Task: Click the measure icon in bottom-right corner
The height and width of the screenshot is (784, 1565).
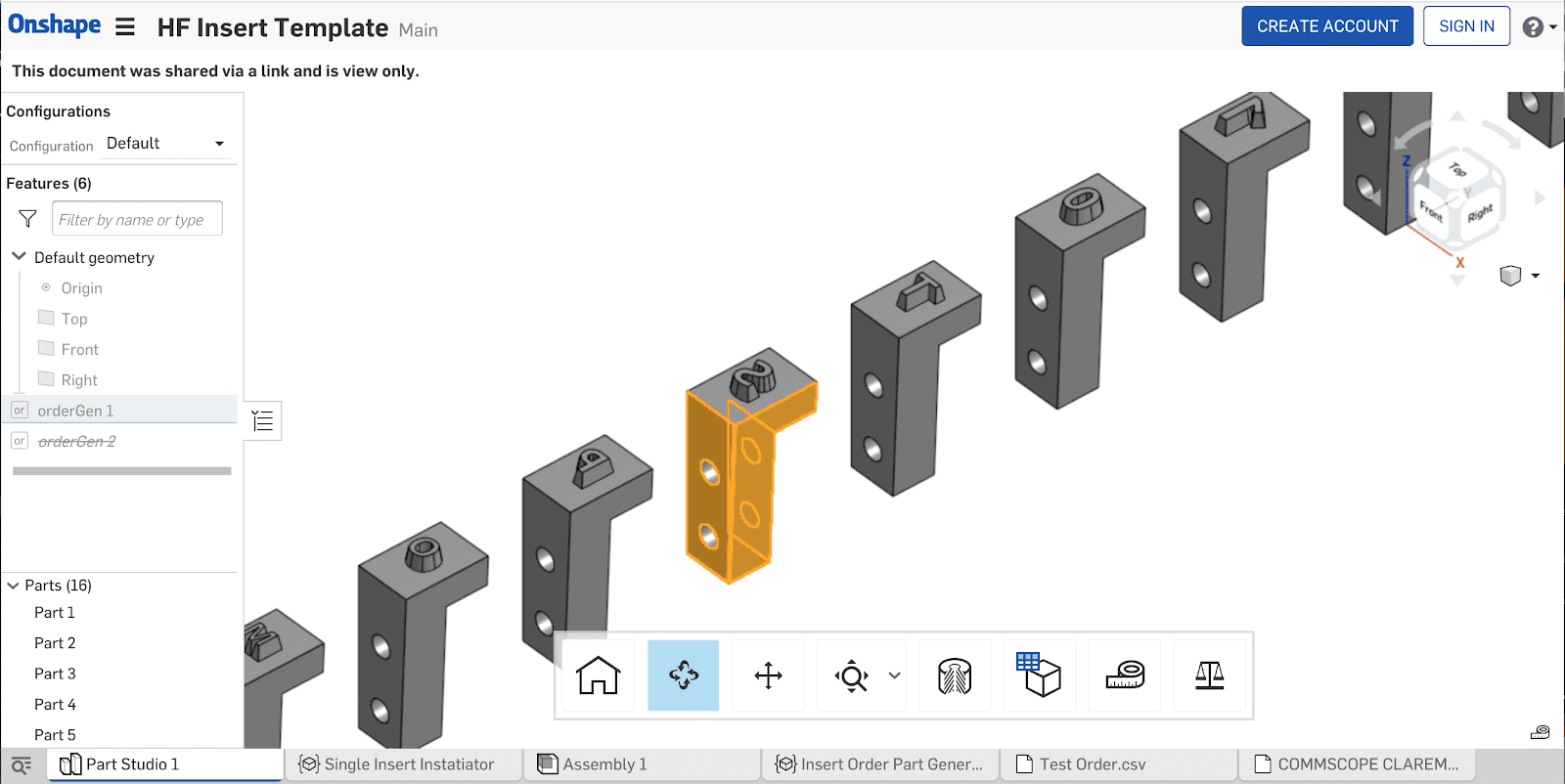Action: (x=1540, y=732)
